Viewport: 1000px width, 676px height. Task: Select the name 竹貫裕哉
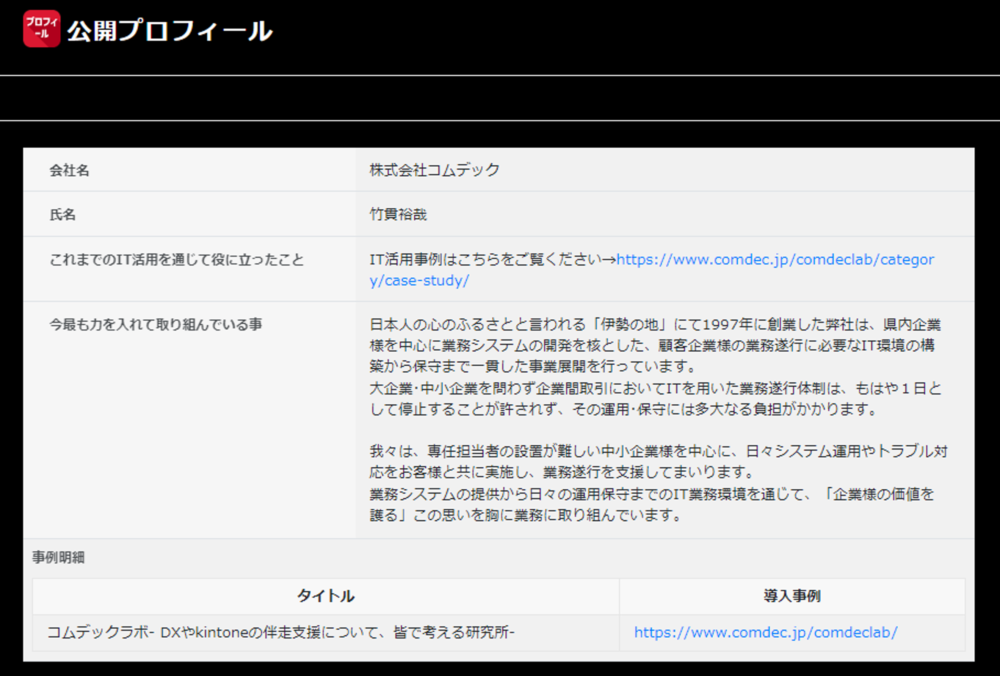coord(399,214)
